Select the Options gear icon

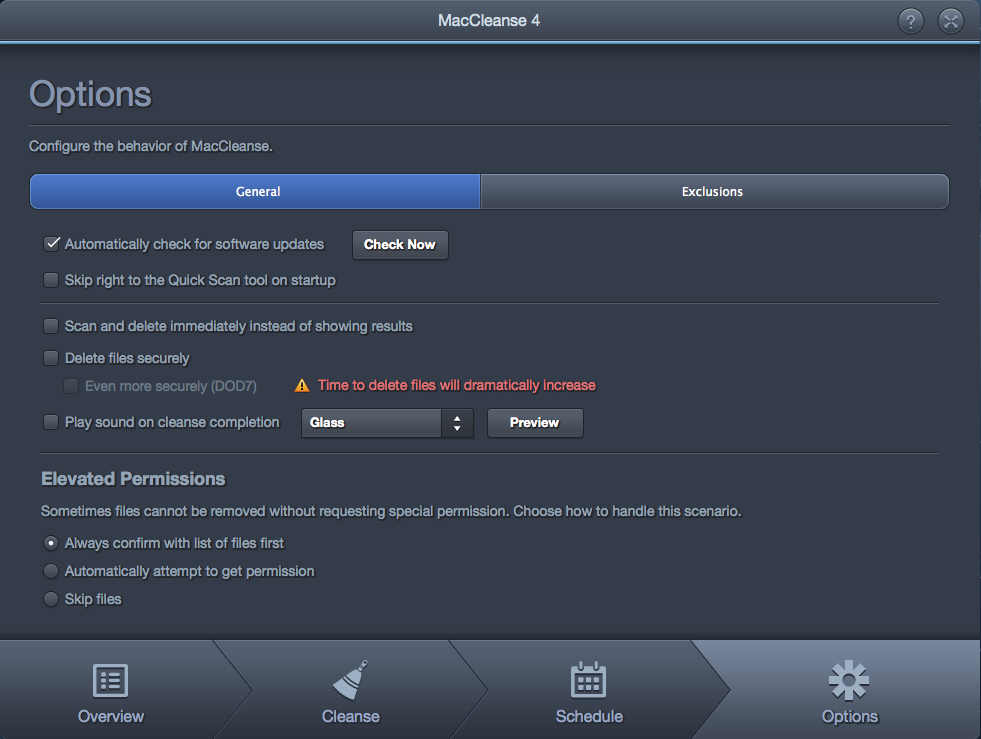coord(849,680)
